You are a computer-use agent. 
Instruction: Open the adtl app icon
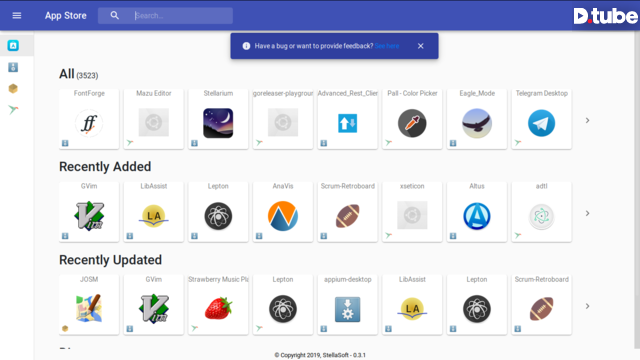[x=541, y=216]
